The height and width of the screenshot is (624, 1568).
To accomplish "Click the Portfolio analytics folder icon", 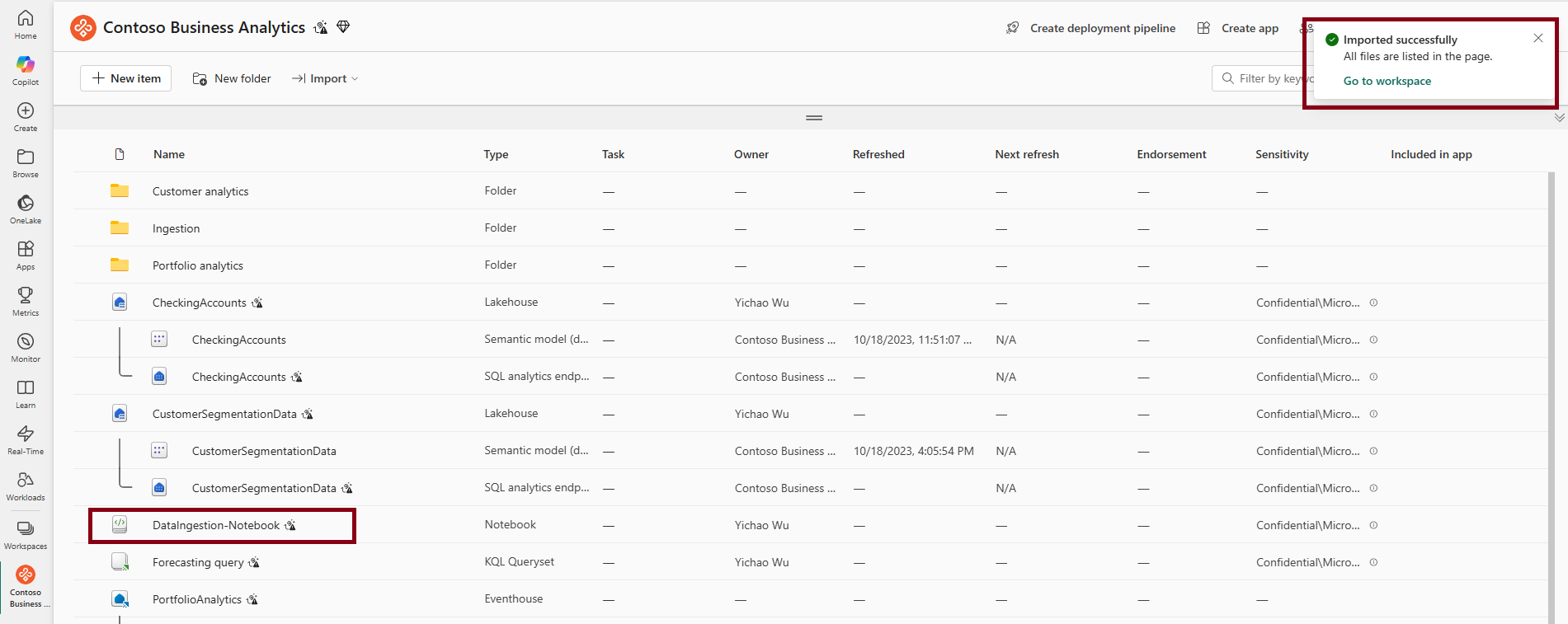I will [x=120, y=265].
